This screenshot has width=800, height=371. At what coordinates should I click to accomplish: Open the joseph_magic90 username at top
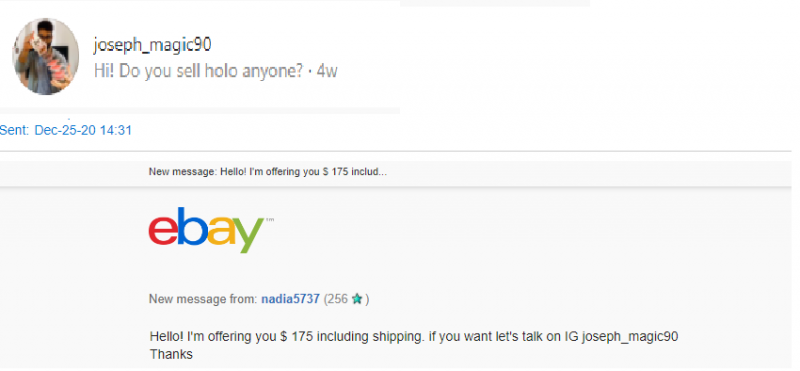pyautogui.click(x=152, y=45)
